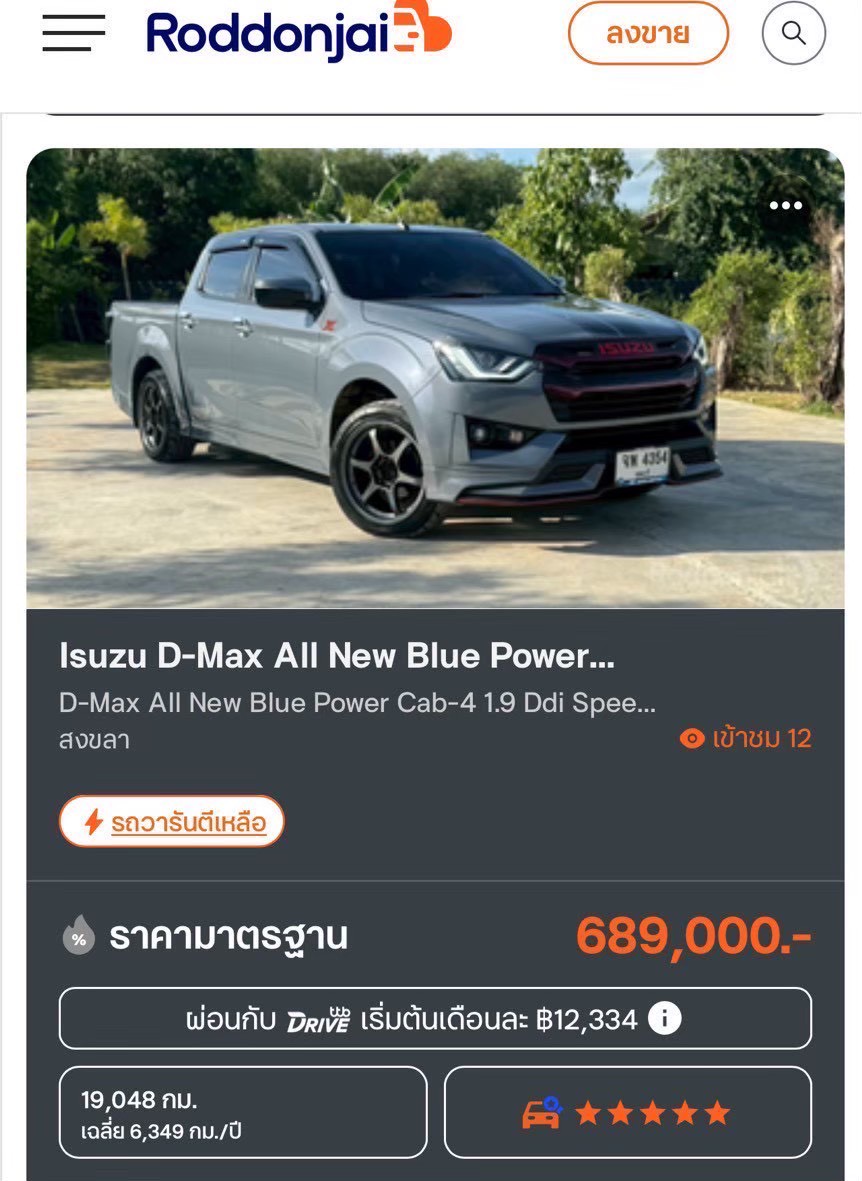The height and width of the screenshot is (1181, 862).
Task: Click the Roddonjai logo
Action: coord(299,32)
